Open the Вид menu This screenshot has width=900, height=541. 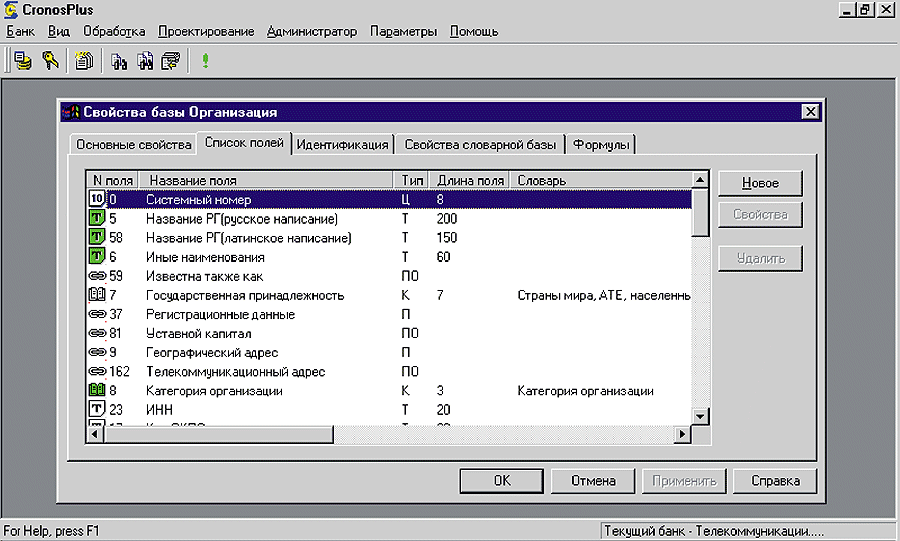pos(59,32)
